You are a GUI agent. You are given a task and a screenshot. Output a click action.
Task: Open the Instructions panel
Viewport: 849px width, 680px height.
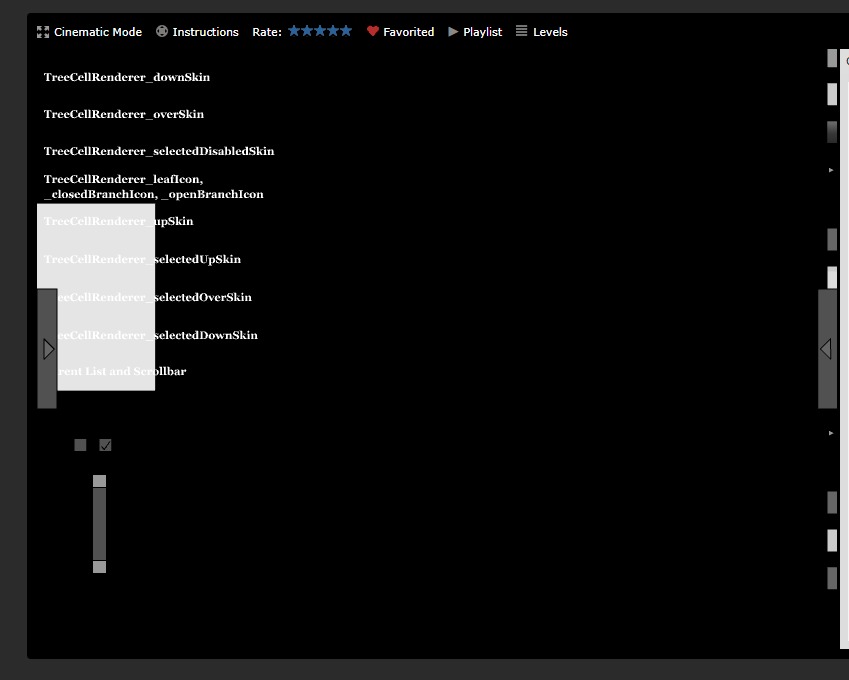tap(205, 31)
